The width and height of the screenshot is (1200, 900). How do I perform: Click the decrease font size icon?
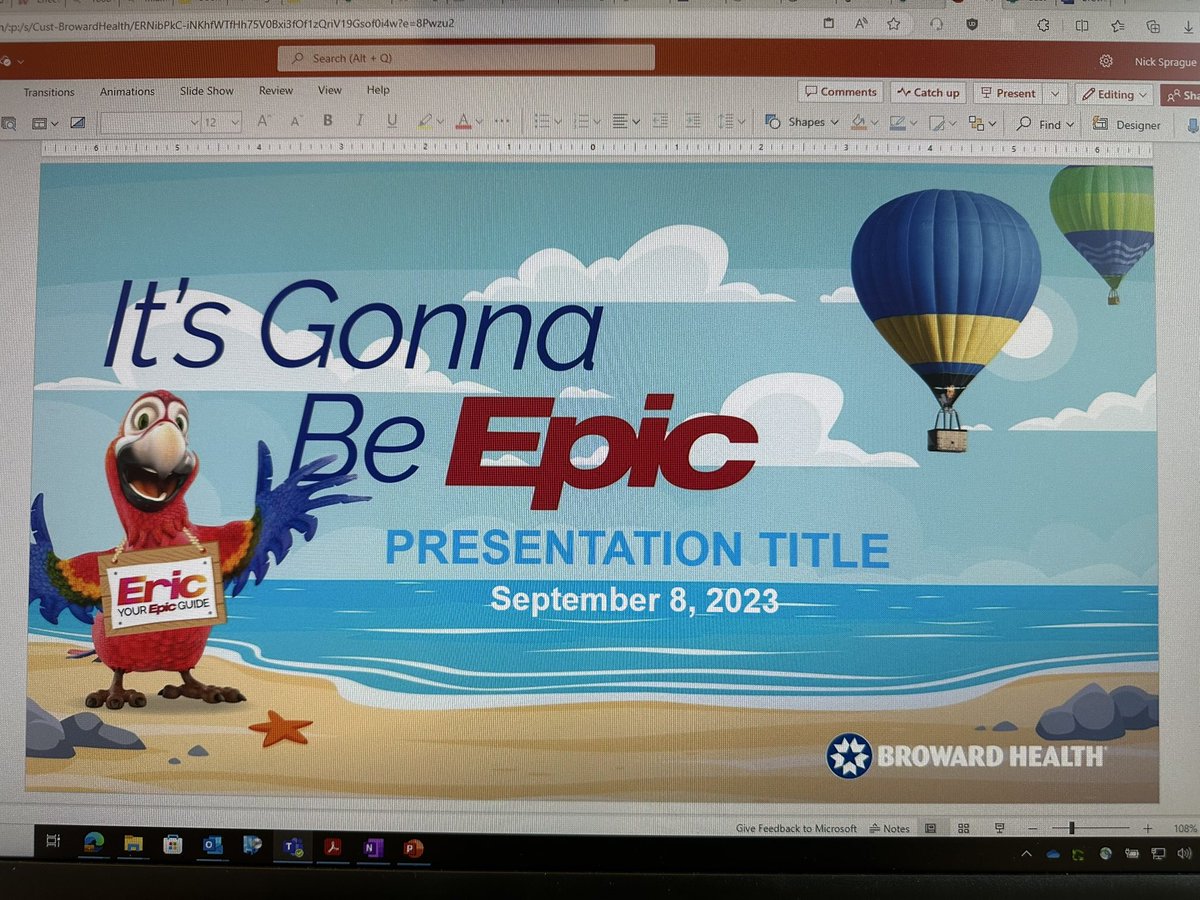(296, 121)
